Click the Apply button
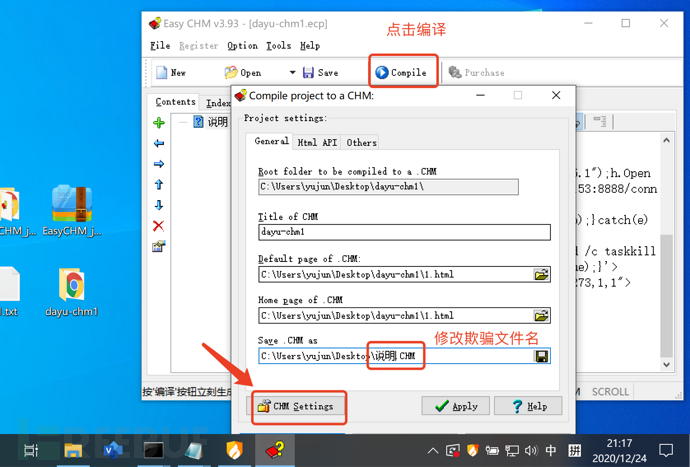690x467 pixels. click(455, 406)
